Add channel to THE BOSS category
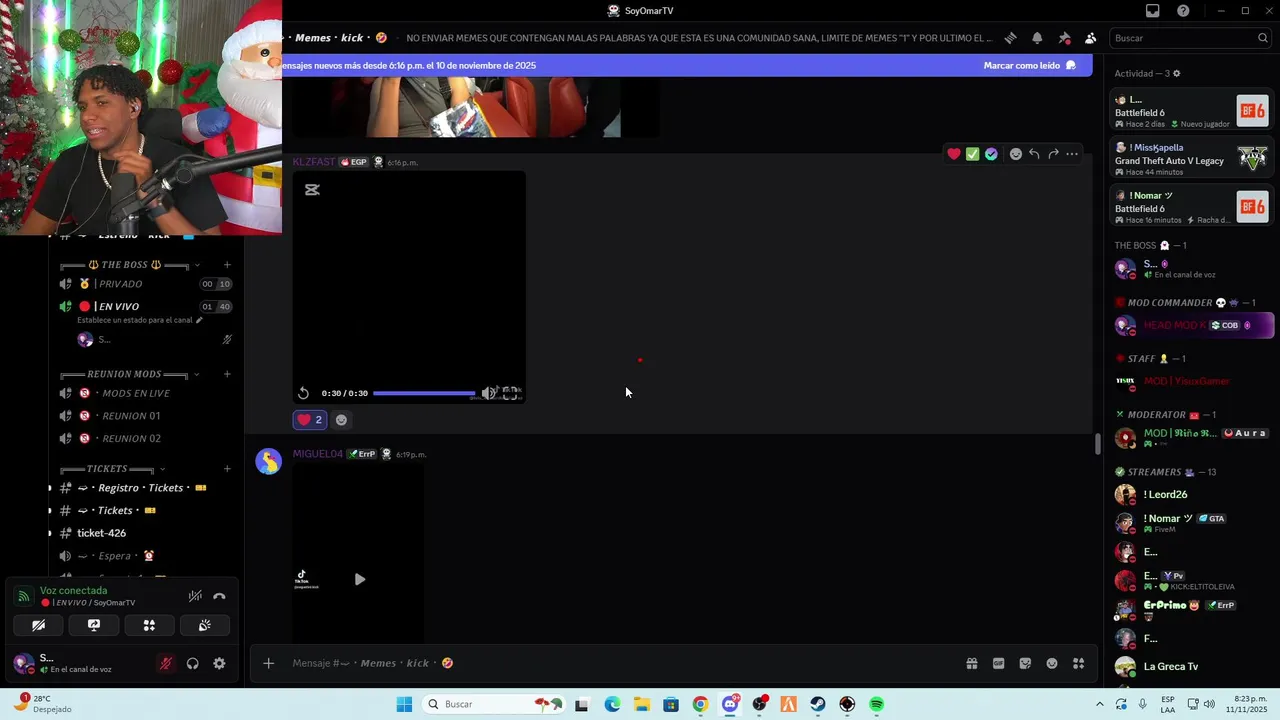The height and width of the screenshot is (720, 1280). click(227, 265)
